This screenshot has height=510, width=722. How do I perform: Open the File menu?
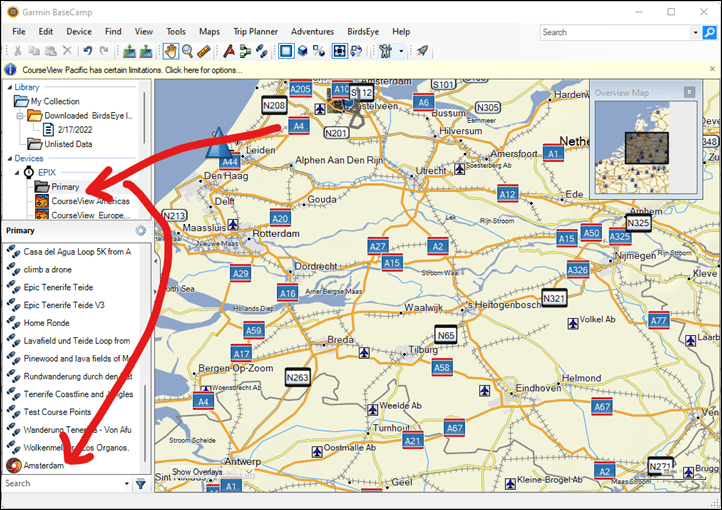[19, 31]
